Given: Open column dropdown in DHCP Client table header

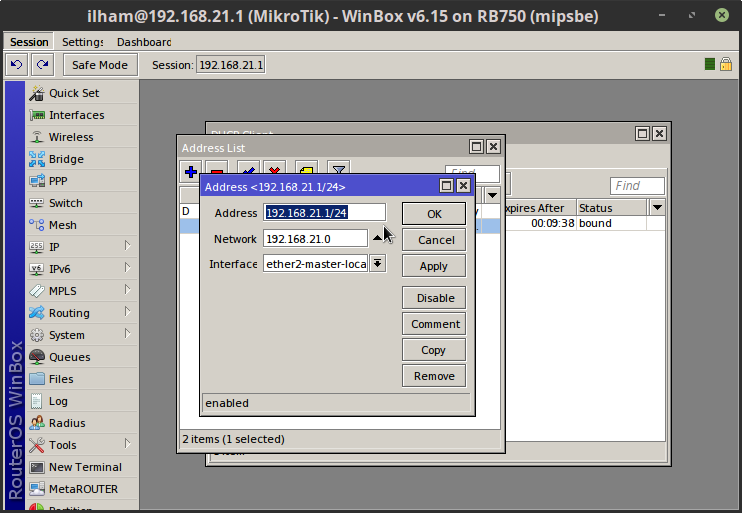Looking at the screenshot, I should click(x=657, y=208).
